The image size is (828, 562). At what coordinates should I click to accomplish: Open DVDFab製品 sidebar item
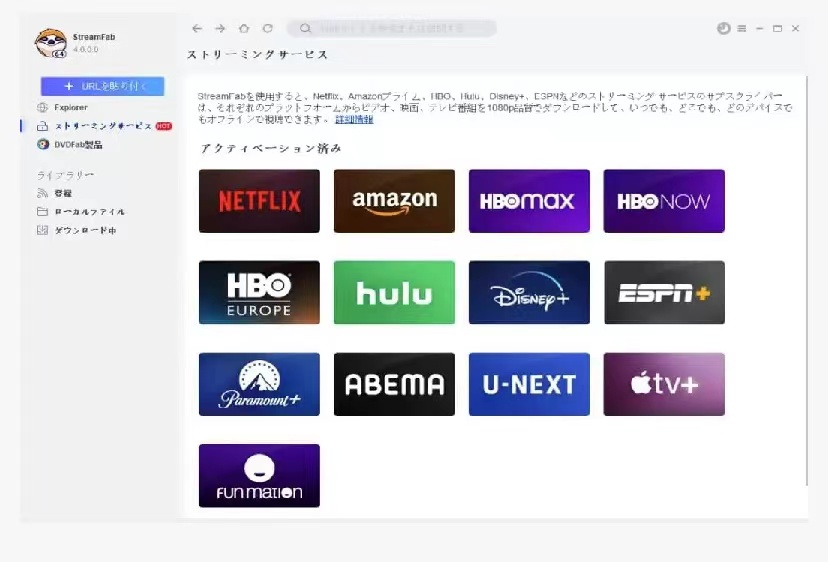click(x=78, y=145)
